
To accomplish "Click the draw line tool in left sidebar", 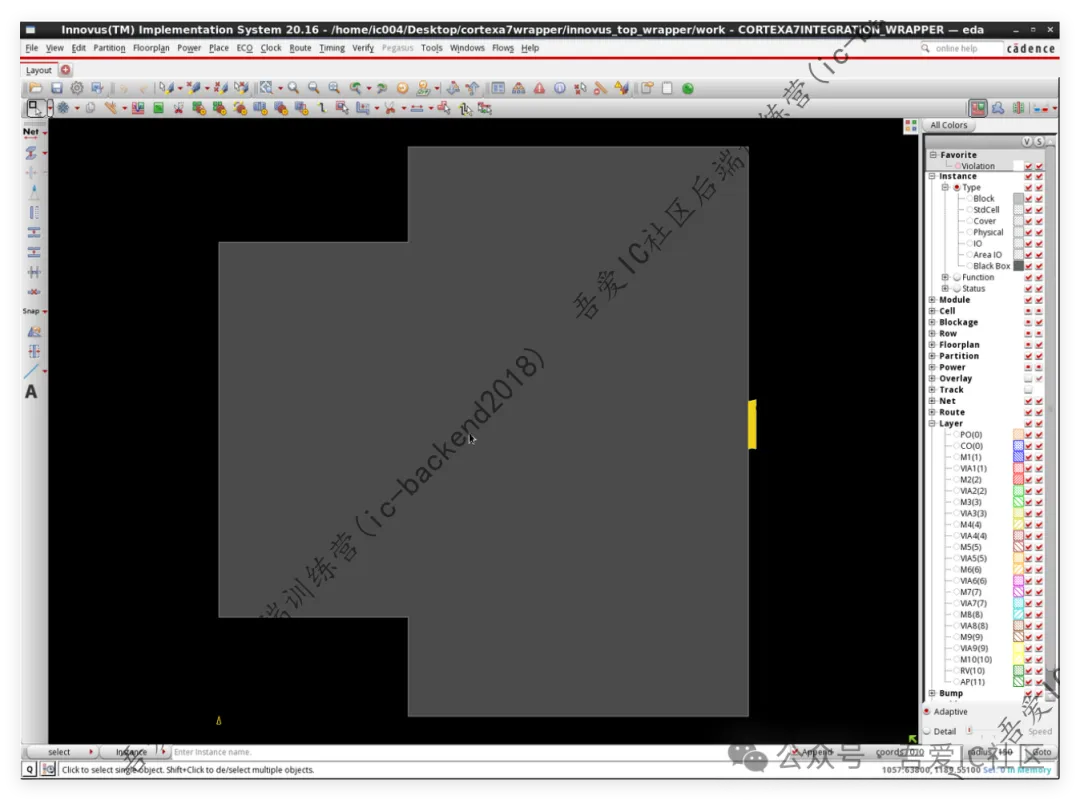I will click(32, 371).
